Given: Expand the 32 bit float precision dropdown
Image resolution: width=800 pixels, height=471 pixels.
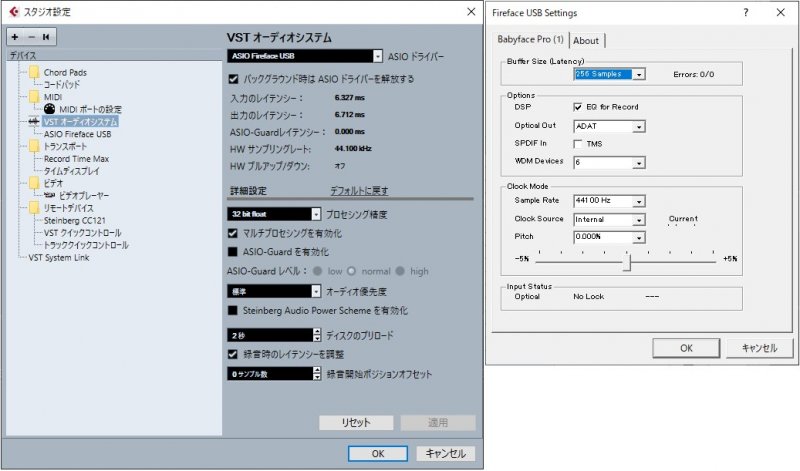Looking at the screenshot, I should (x=316, y=214).
